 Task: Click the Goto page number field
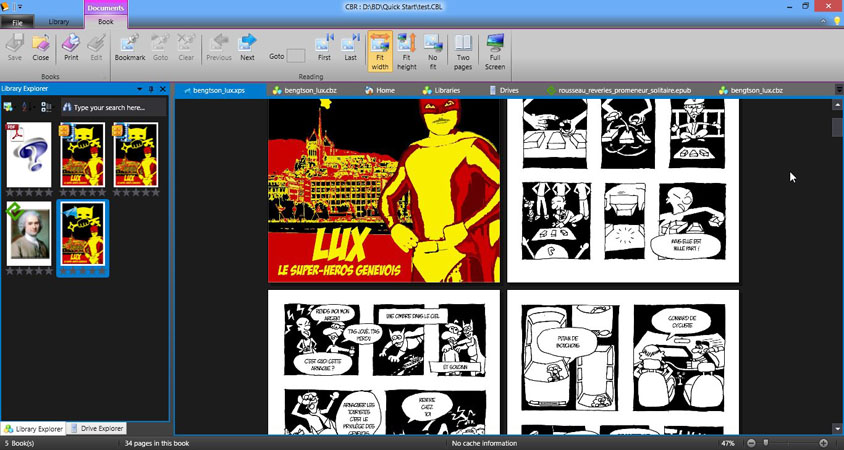pos(296,56)
